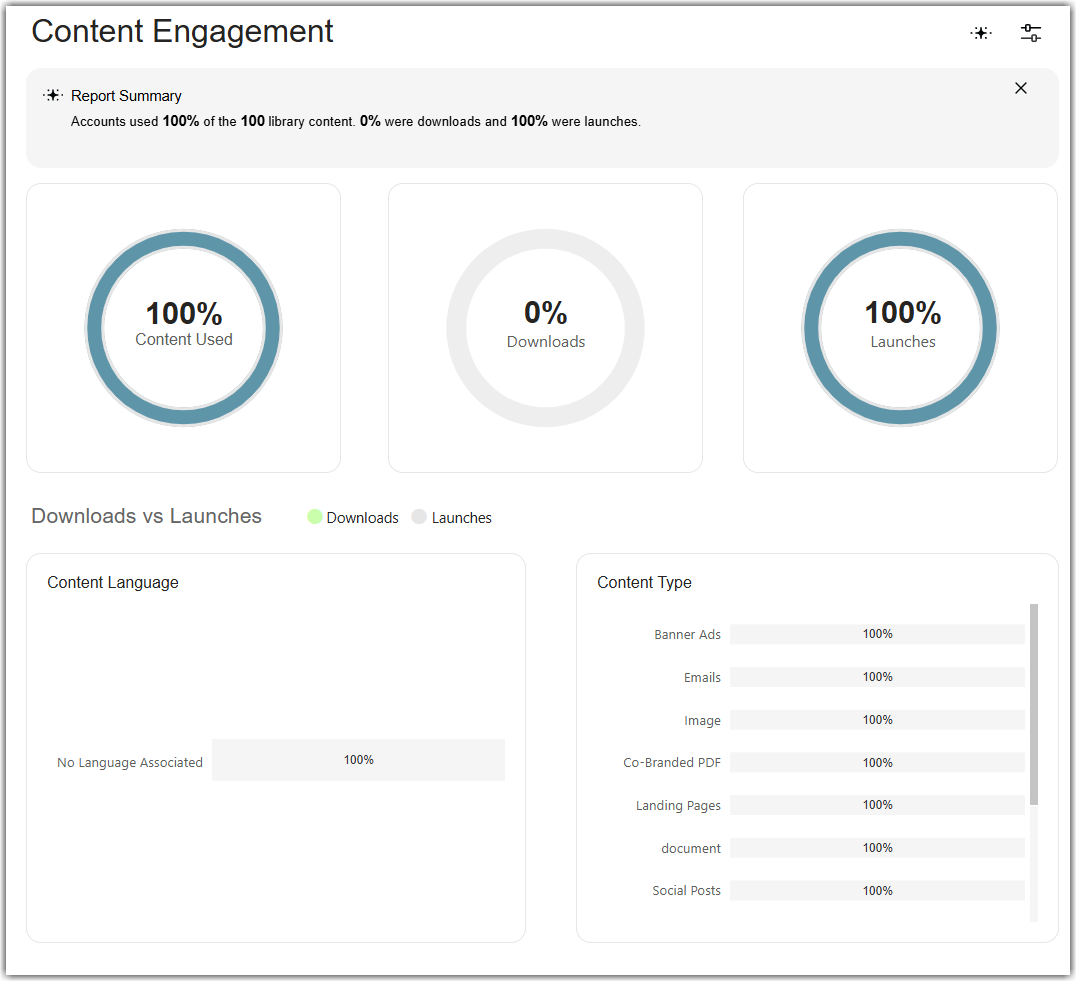Select the 0% Downloads donut chart
Image resolution: width=1077 pixels, height=982 pixels.
(x=545, y=328)
